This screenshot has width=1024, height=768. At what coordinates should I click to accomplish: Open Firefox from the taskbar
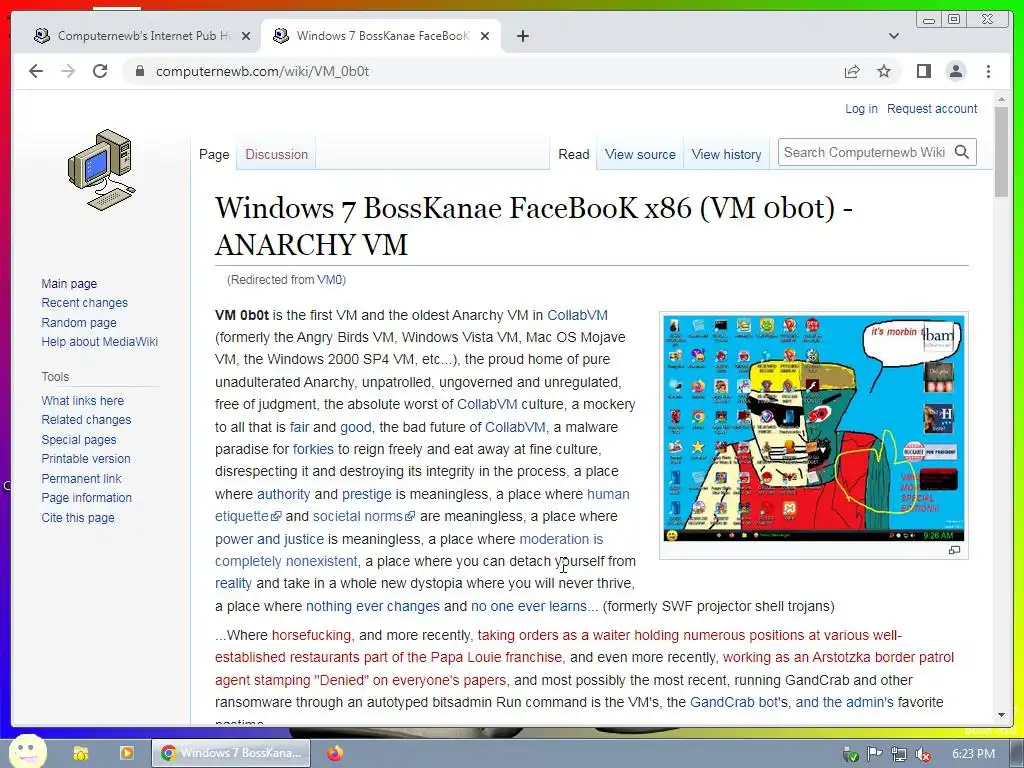[x=335, y=753]
